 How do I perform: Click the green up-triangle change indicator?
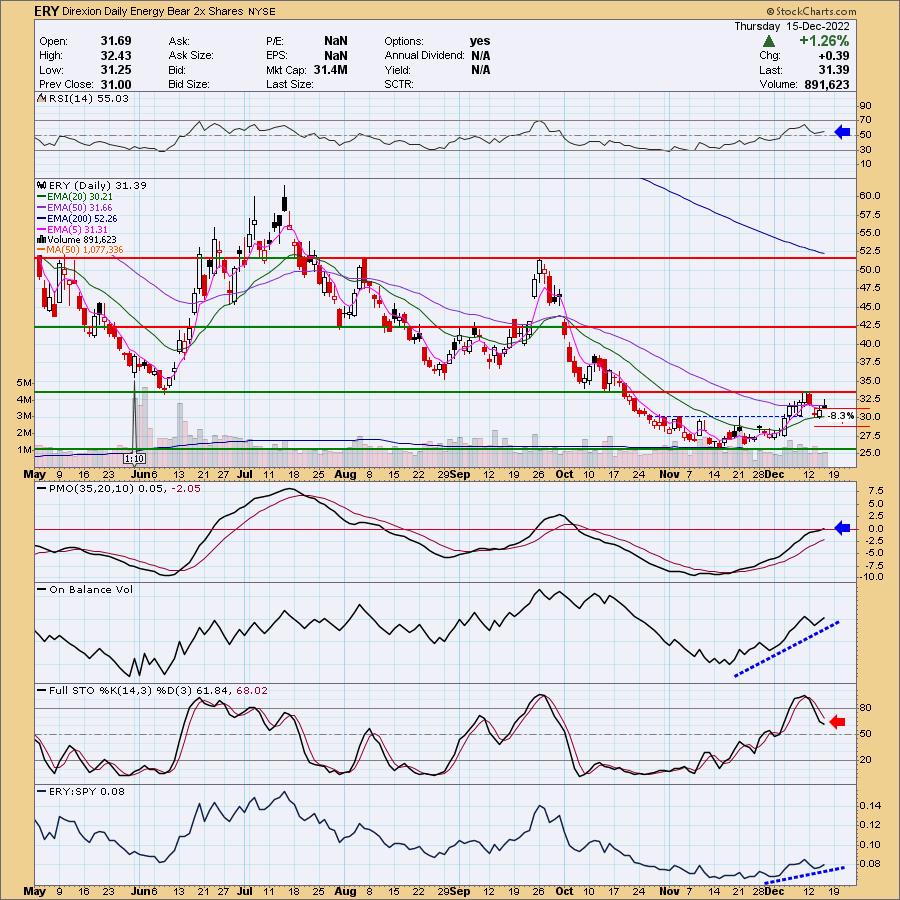pyautogui.click(x=769, y=41)
